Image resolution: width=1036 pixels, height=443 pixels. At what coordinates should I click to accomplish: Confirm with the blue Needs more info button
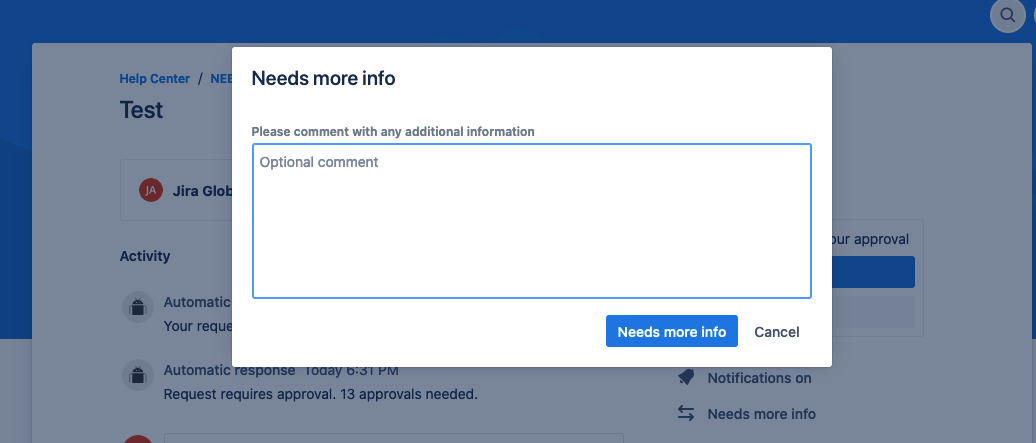click(671, 331)
